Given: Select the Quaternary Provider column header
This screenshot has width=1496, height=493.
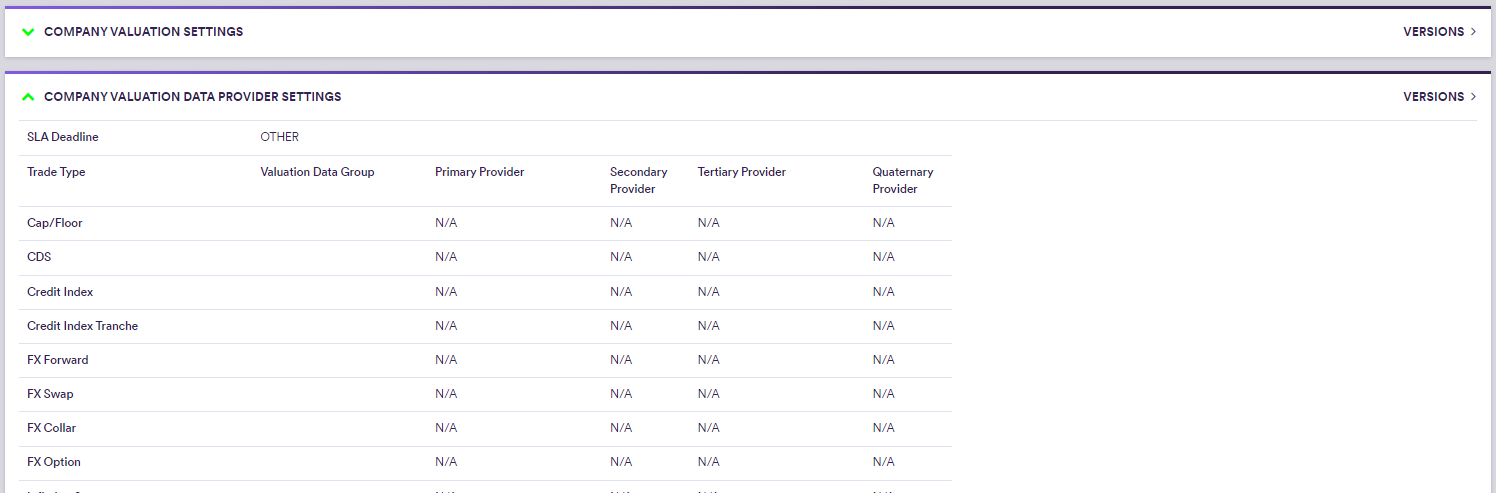Looking at the screenshot, I should tap(902, 180).
